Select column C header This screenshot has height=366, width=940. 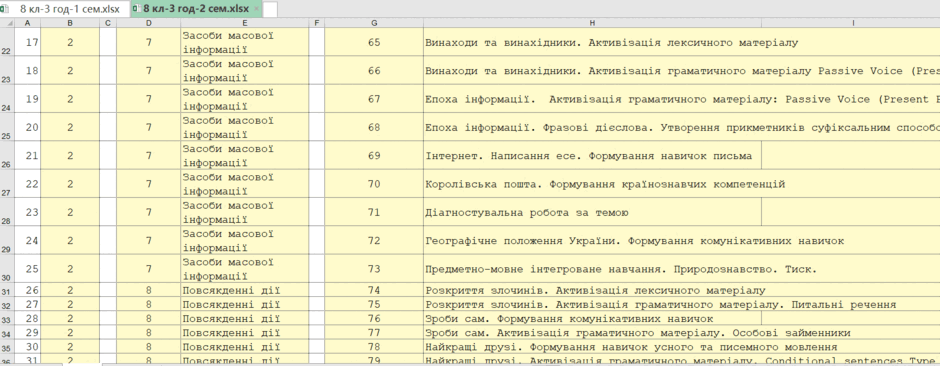[x=108, y=23]
